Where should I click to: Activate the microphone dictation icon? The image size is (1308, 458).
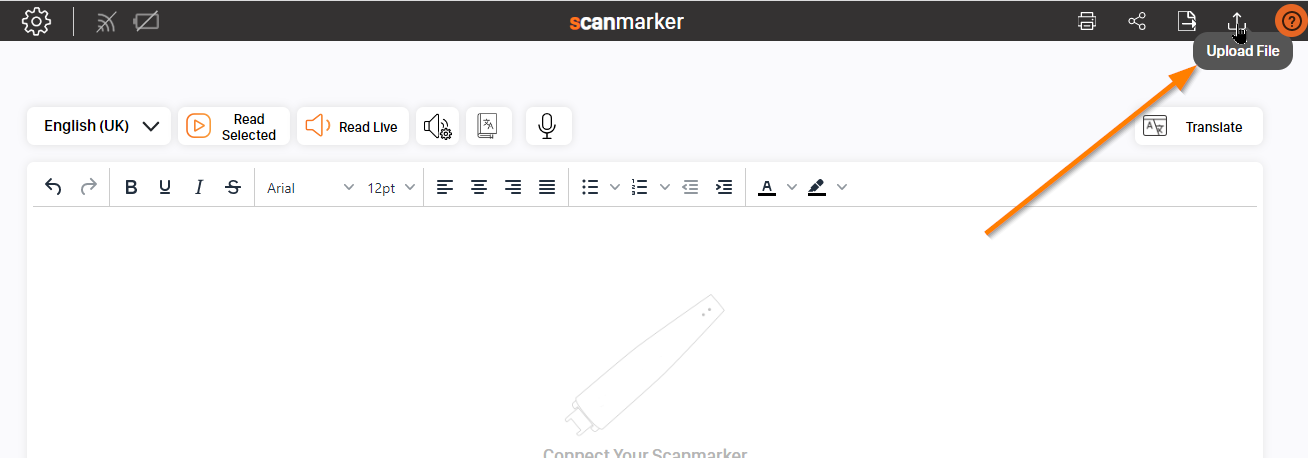547,126
